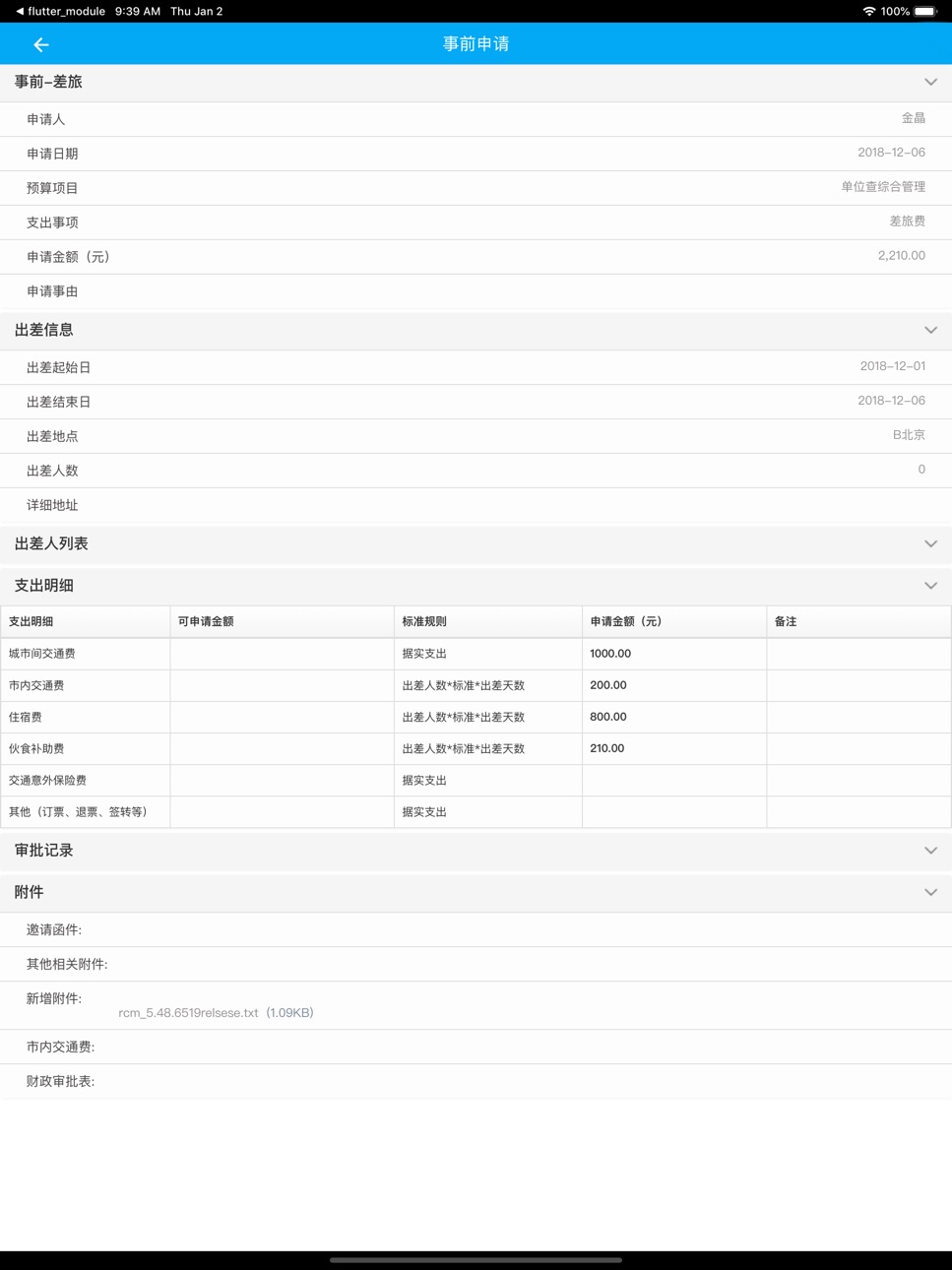Tap the 其他（订票、退票、签转等） cell

85,811
